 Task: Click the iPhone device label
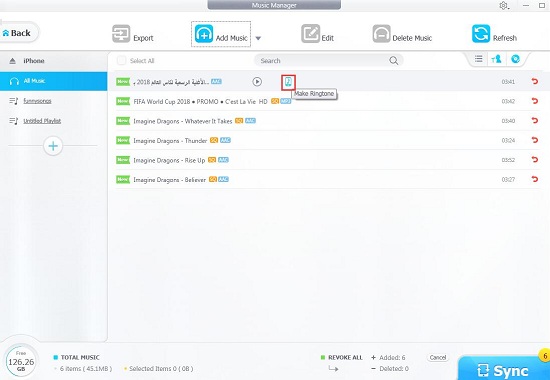point(34,61)
